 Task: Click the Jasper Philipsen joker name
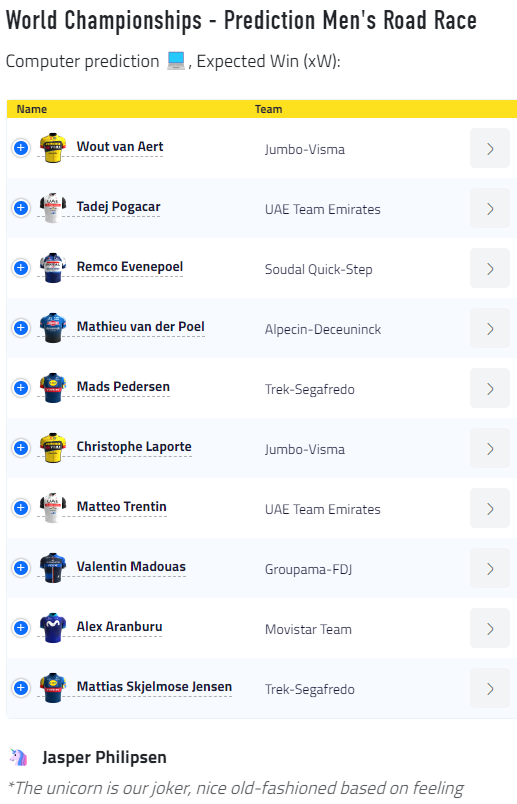click(105, 757)
